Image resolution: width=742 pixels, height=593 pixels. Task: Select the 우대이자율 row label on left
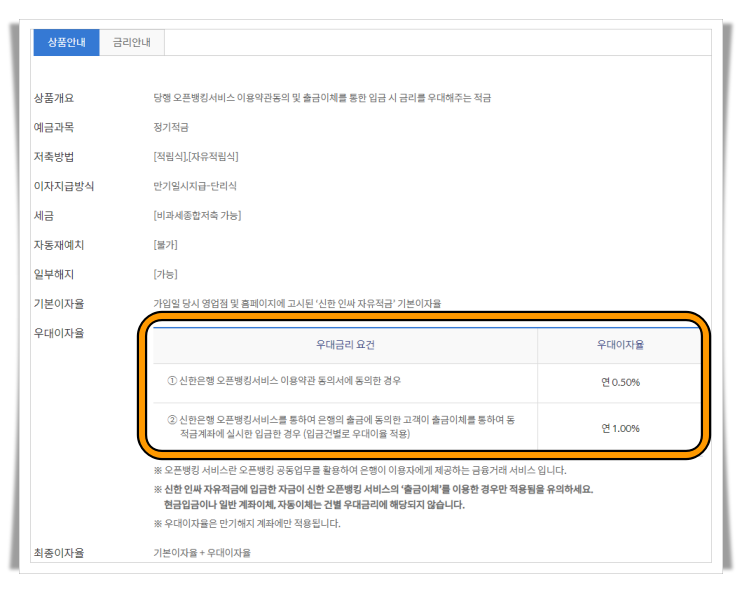point(59,333)
